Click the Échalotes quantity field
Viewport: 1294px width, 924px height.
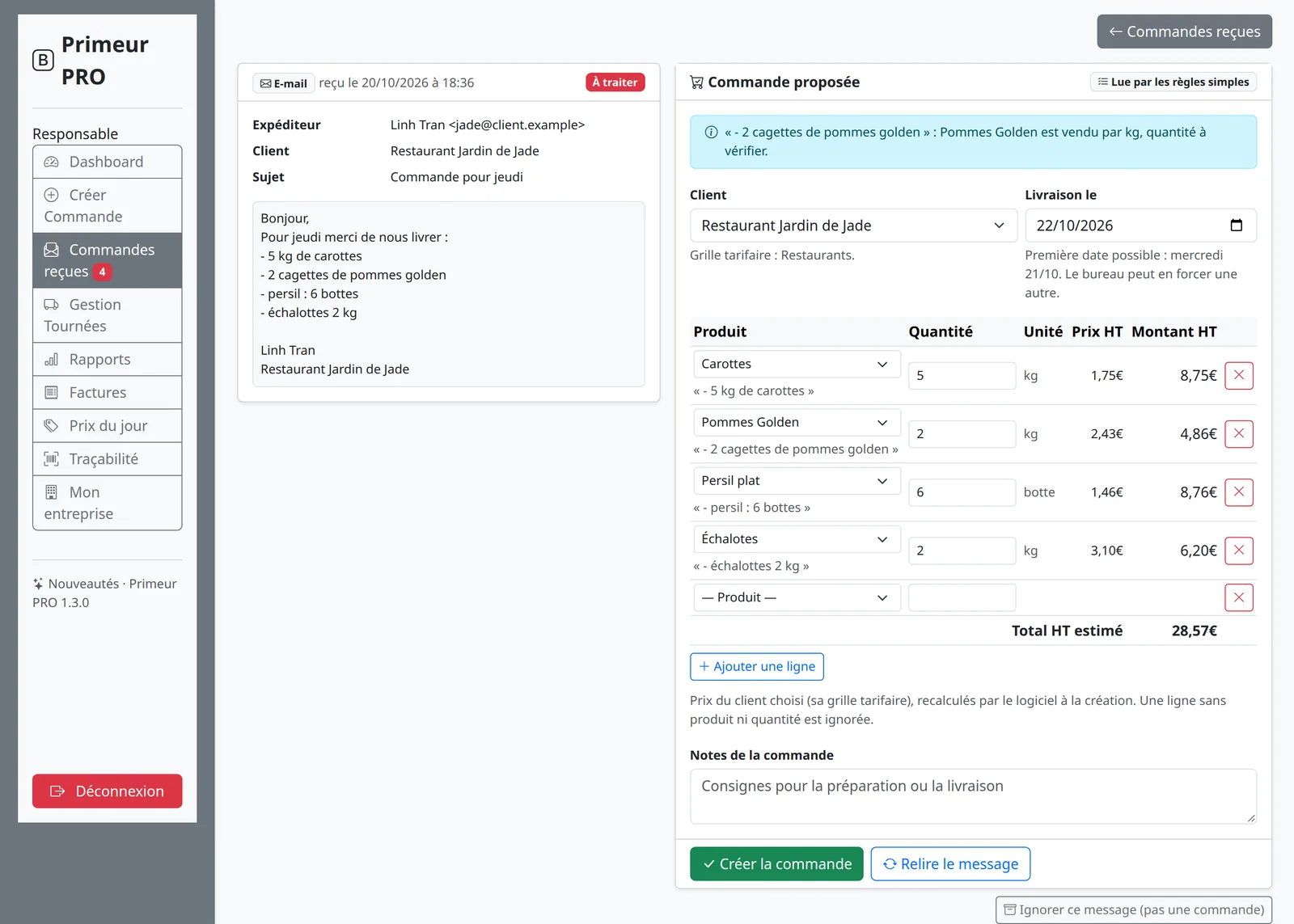(962, 551)
